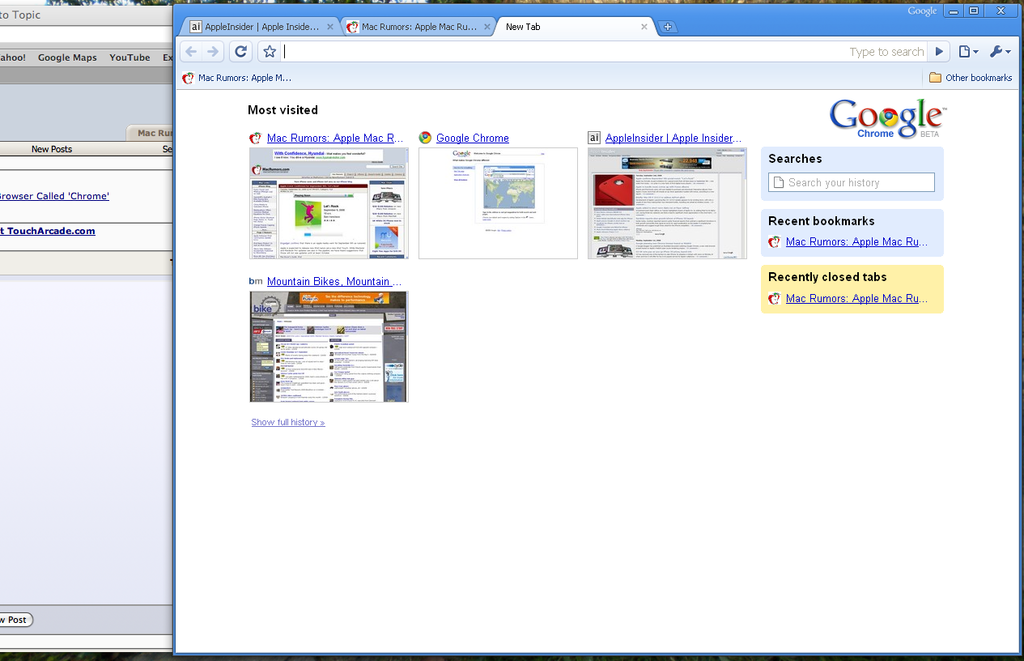
Task: Click the Mac Rumors favicon in Most visited
Action: point(255,138)
